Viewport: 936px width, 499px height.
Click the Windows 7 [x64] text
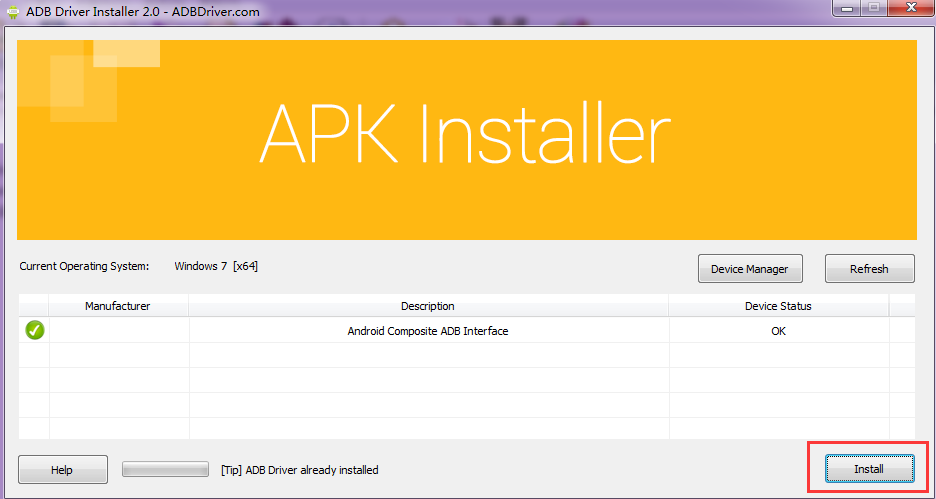point(216,266)
